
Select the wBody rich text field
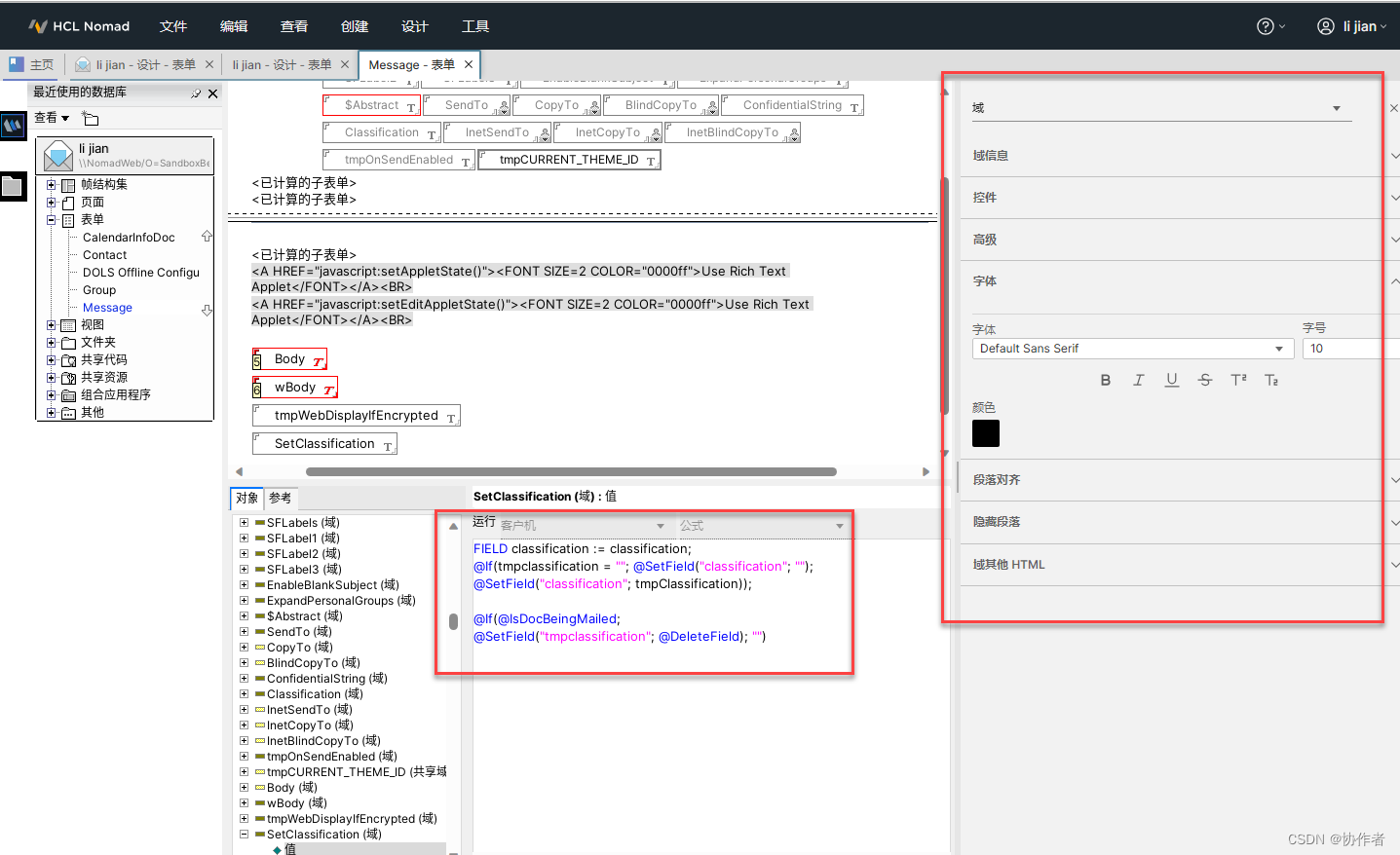(x=294, y=388)
